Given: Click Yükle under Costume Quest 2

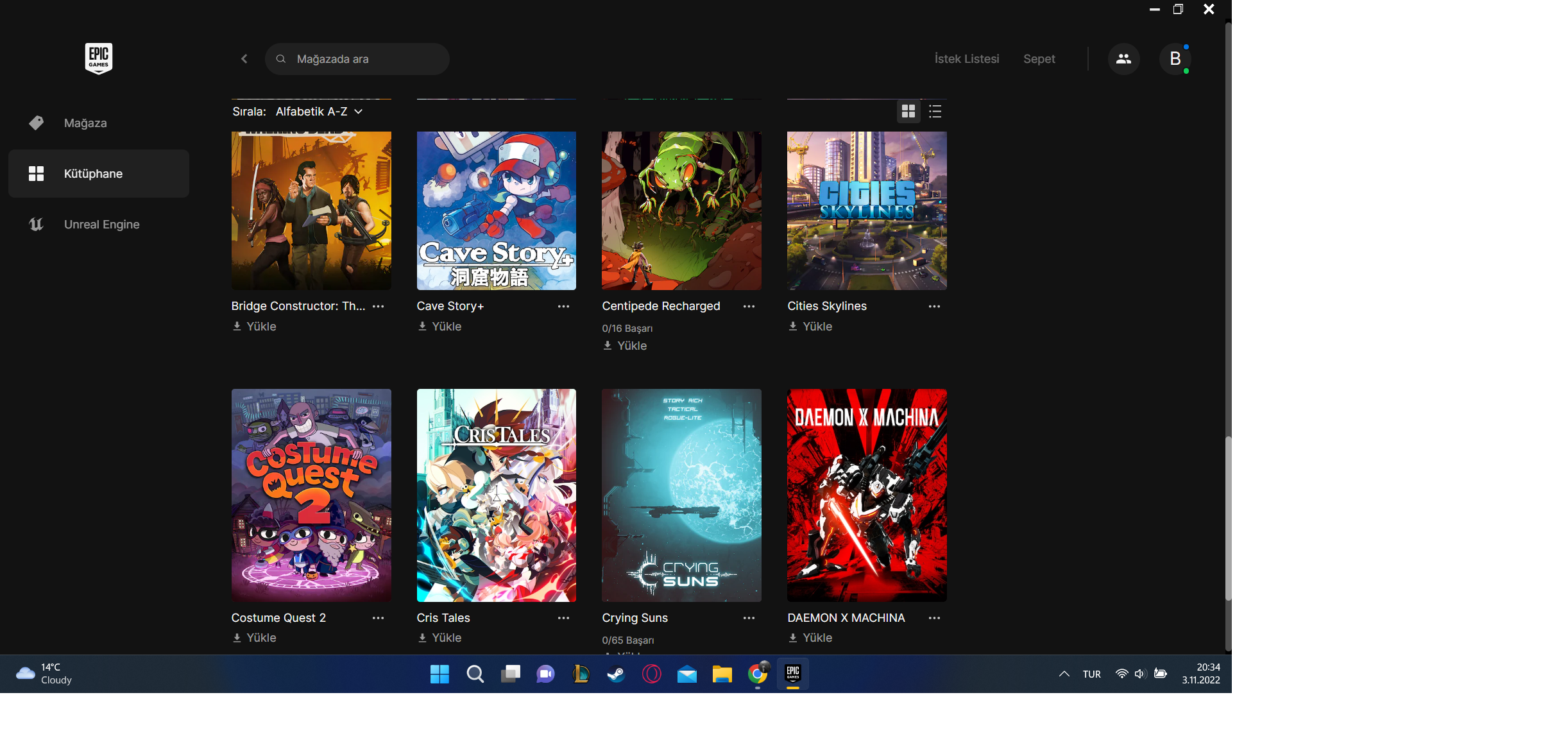Looking at the screenshot, I should 255,638.
